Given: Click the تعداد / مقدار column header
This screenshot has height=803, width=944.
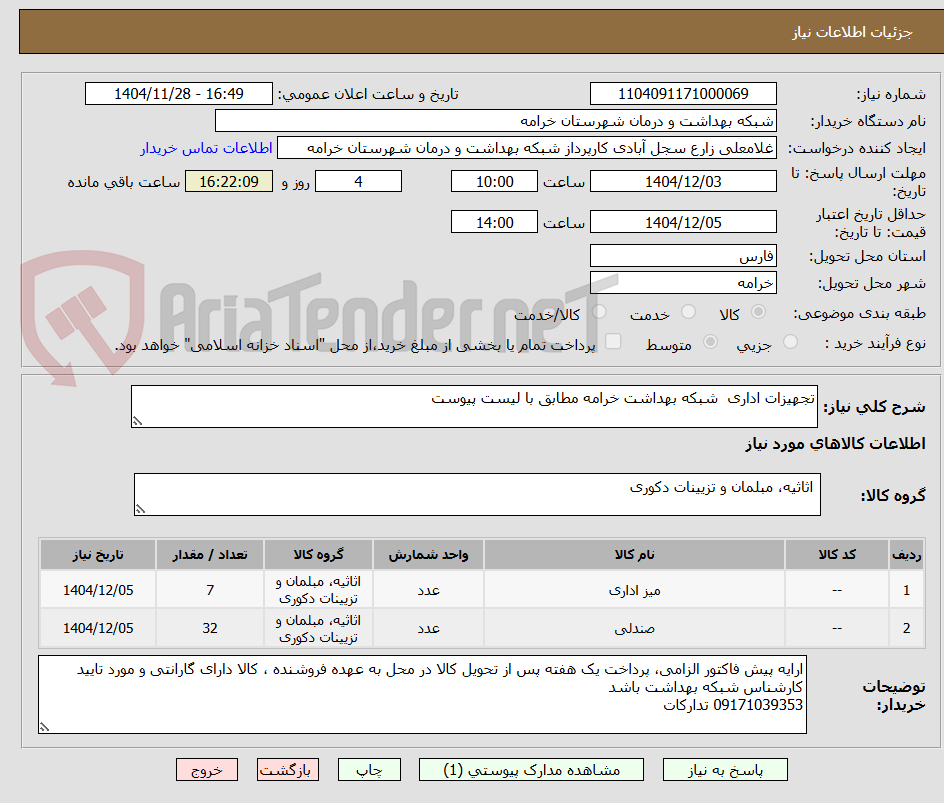Looking at the screenshot, I should pyautogui.click(x=210, y=554).
